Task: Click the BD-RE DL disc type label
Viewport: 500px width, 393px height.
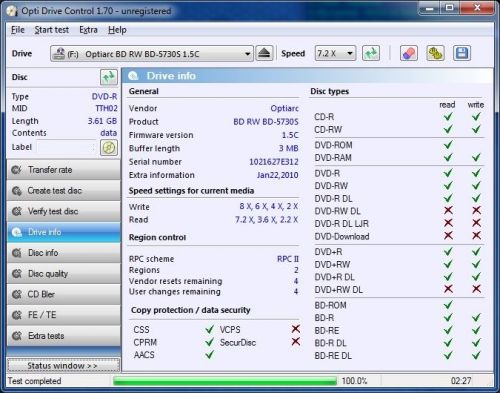Action: coord(333,356)
